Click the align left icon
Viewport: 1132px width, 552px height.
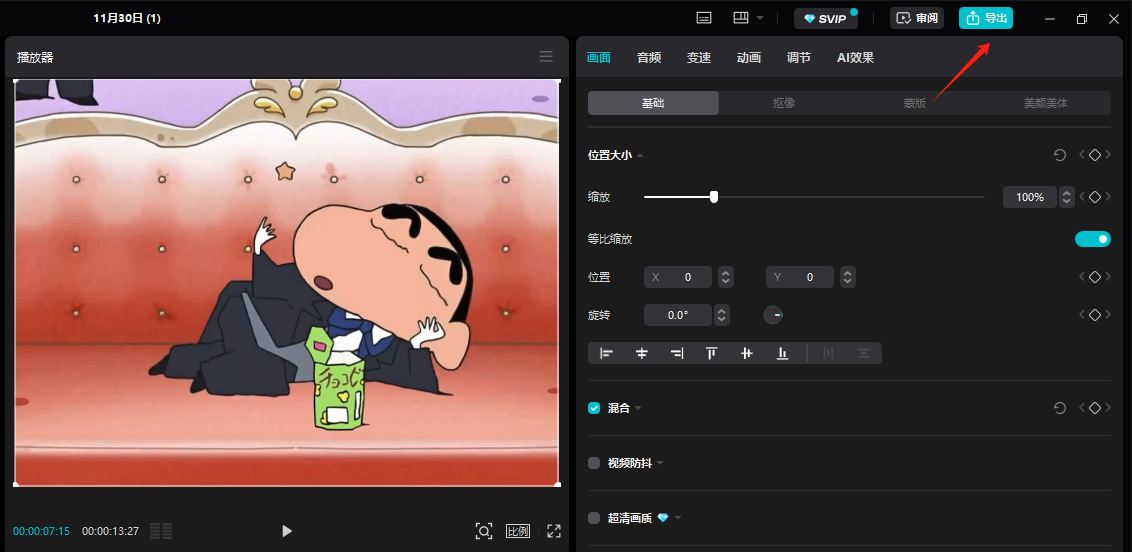click(606, 354)
